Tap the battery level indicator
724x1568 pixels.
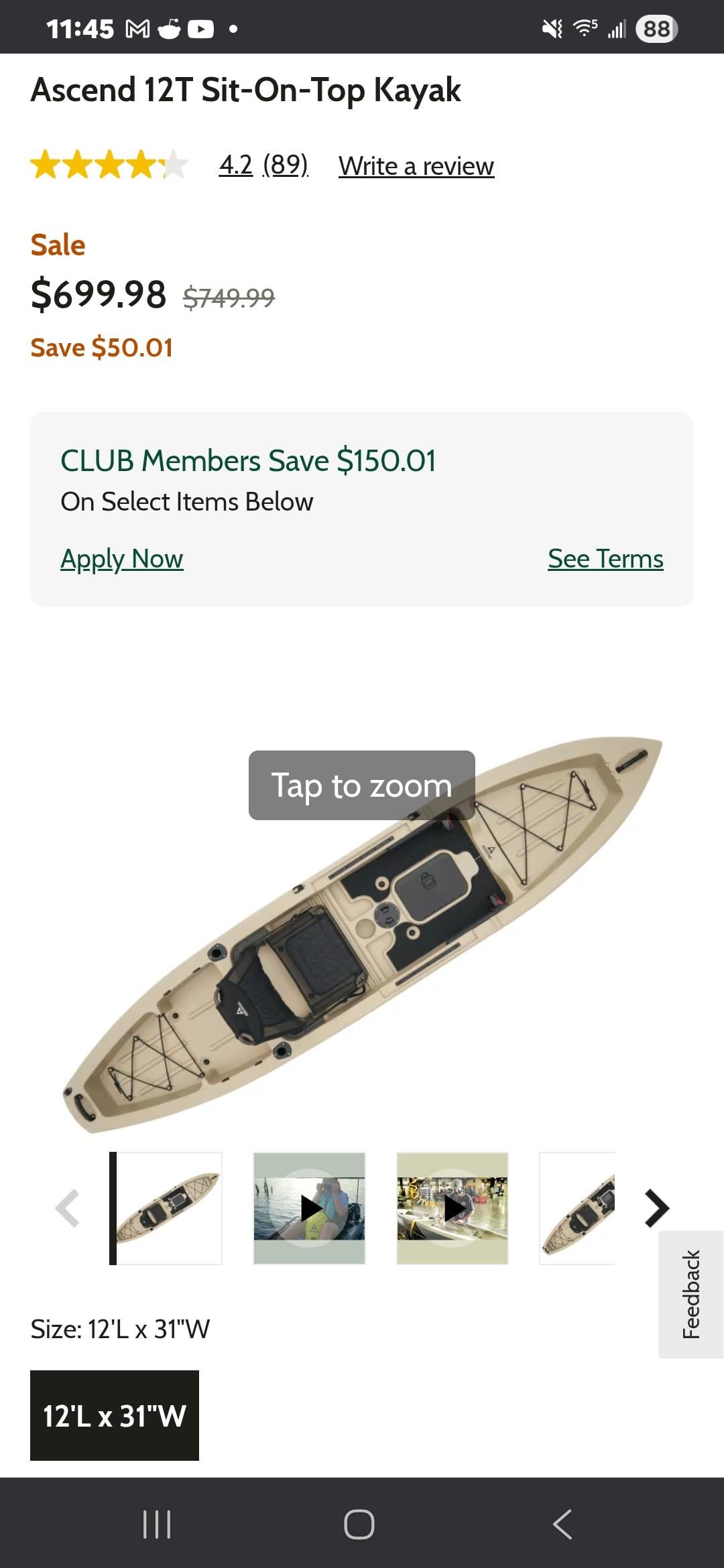click(656, 29)
